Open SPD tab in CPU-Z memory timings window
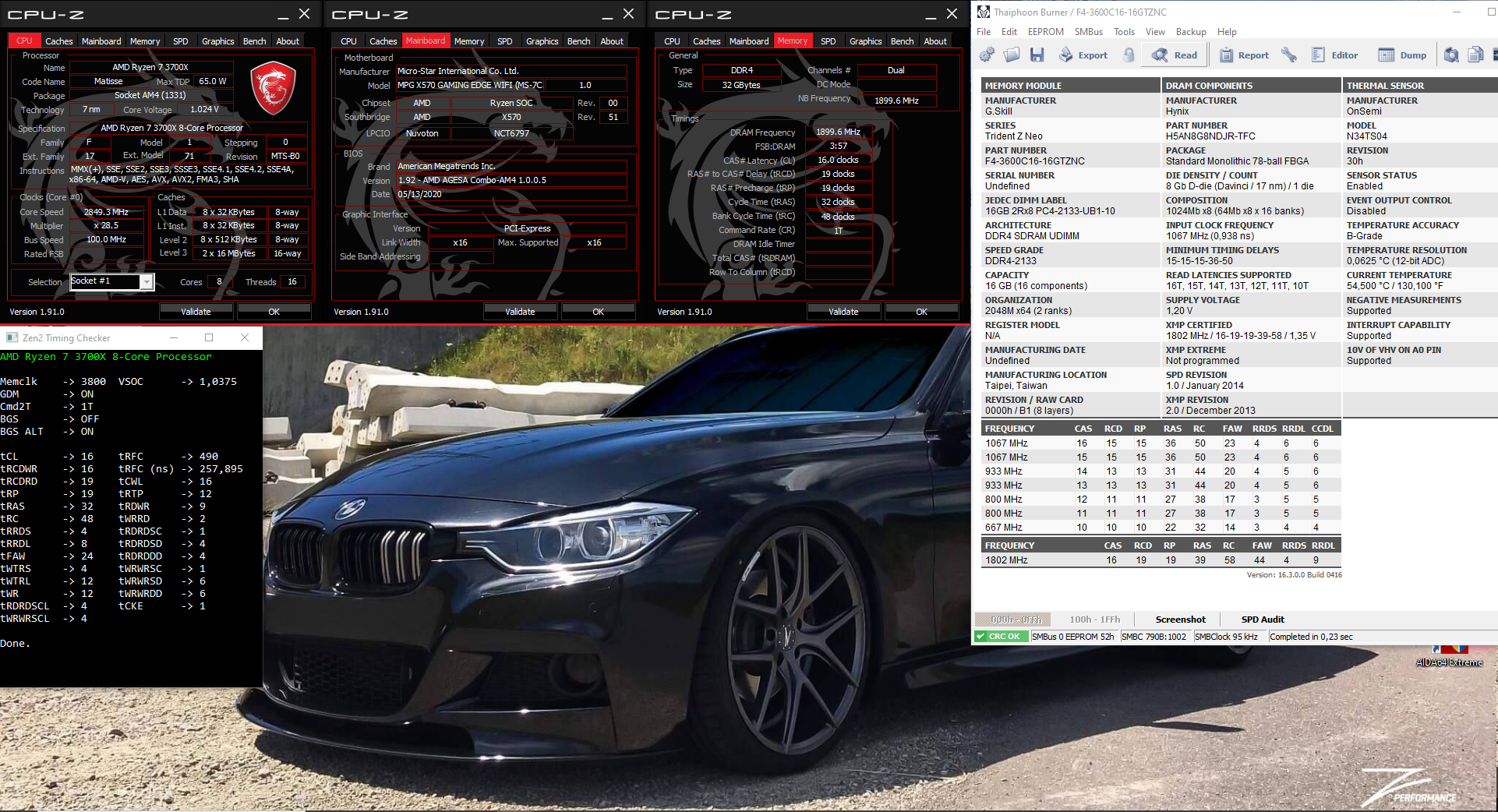Image resolution: width=1498 pixels, height=812 pixels. [828, 41]
